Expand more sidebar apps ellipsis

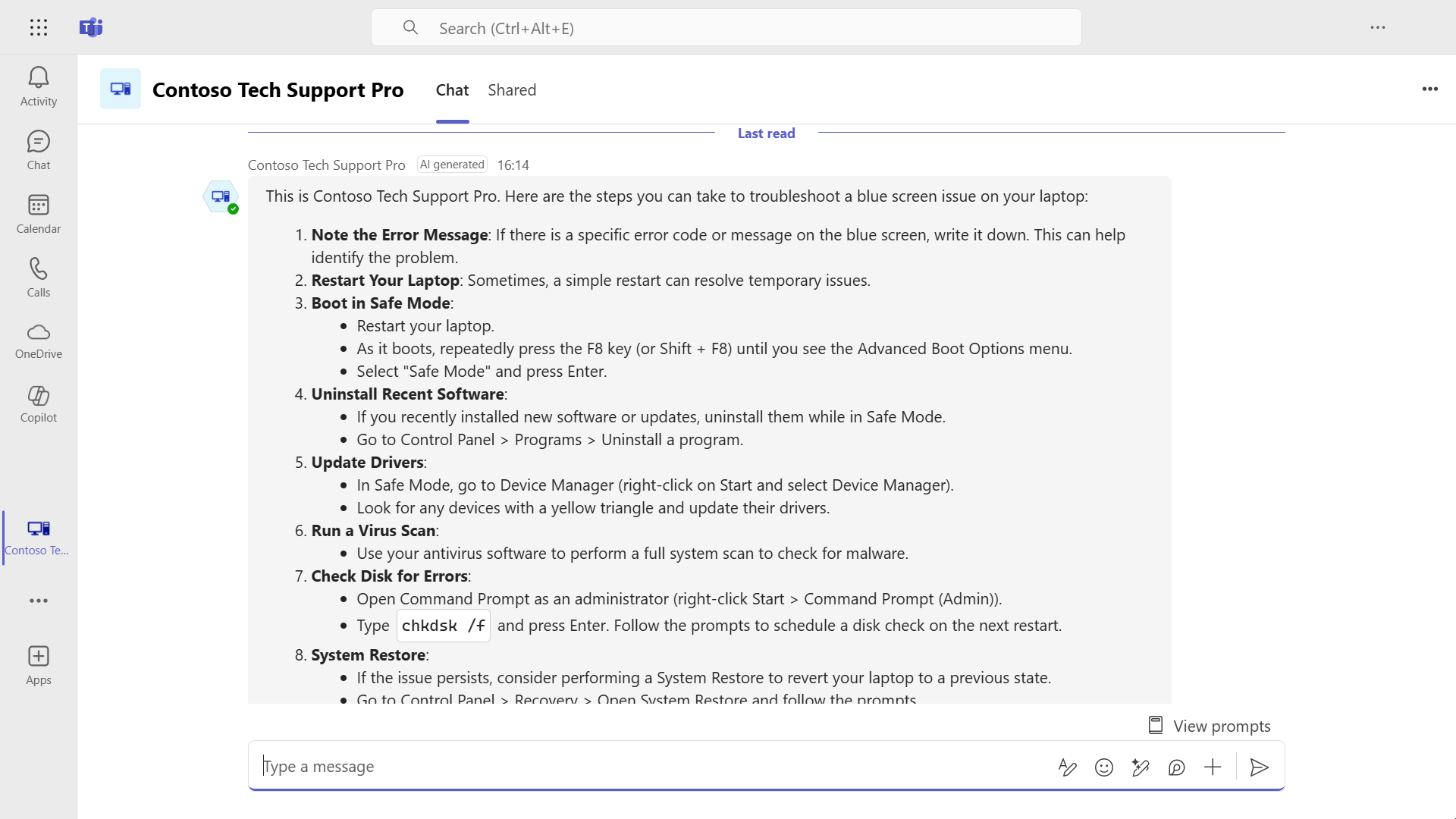39,601
